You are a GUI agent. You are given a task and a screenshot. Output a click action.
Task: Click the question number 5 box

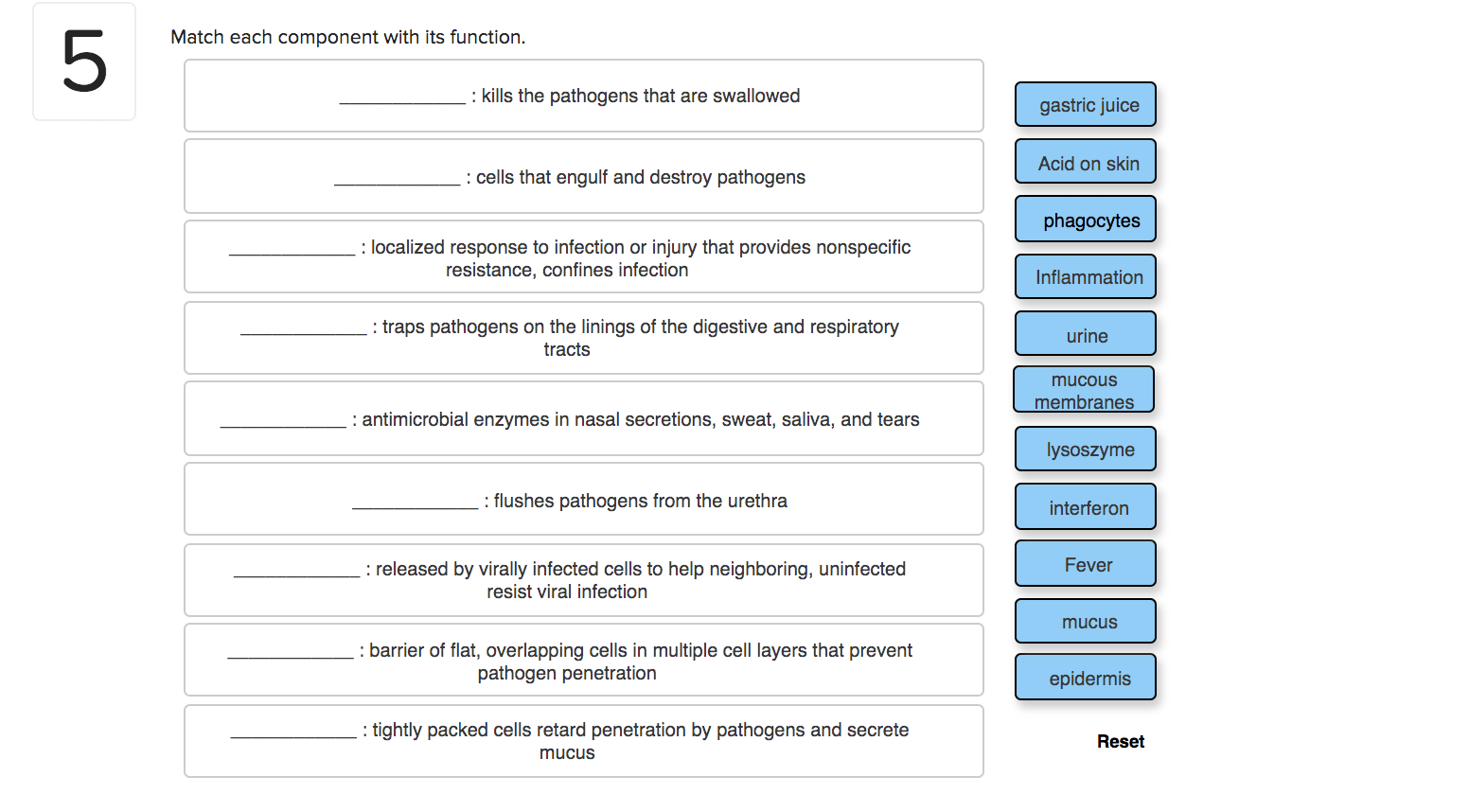(84, 62)
